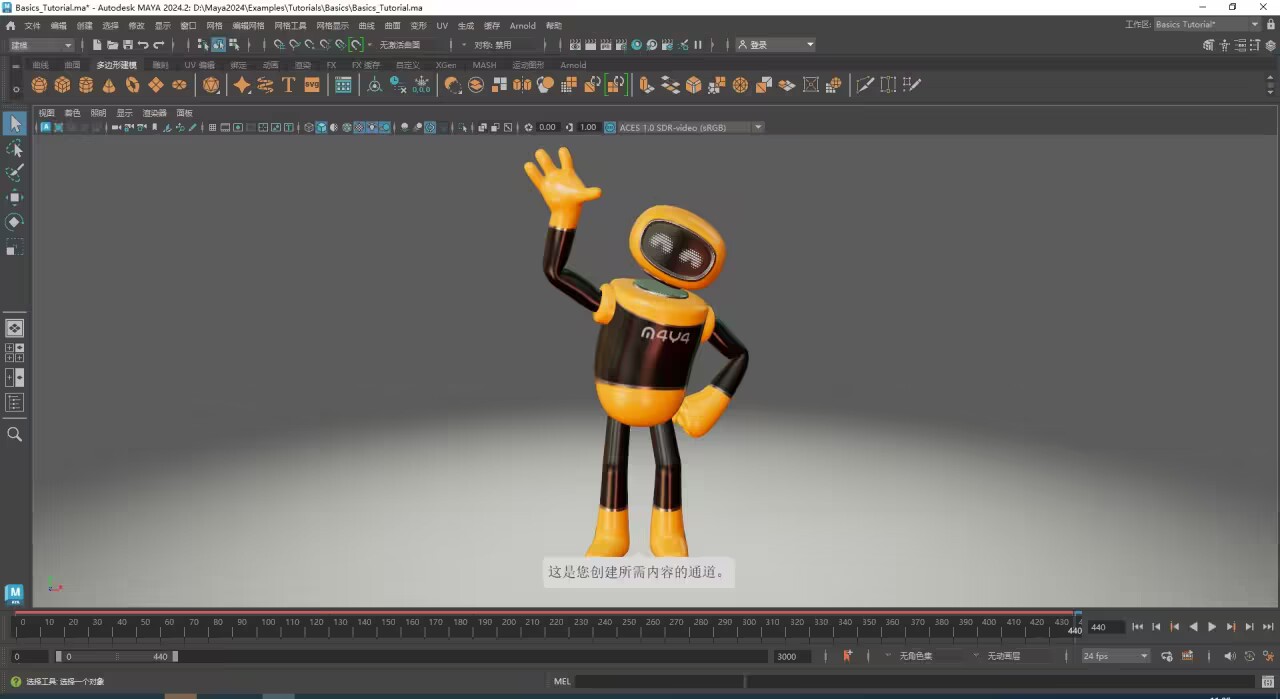Screen dimensions: 1280x699
Task: Open the Arnold menu in the menu bar
Action: (x=522, y=25)
